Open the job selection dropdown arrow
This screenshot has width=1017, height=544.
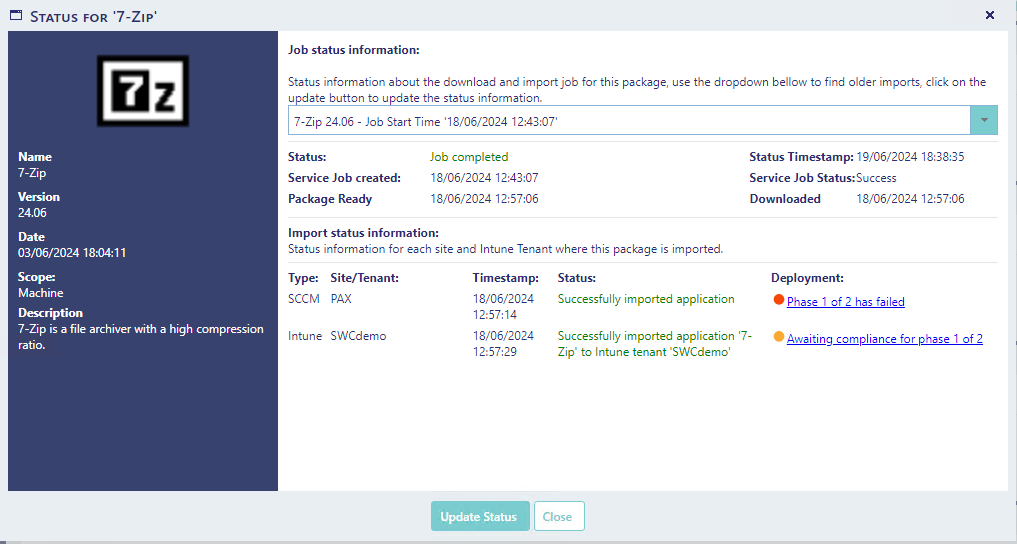click(x=984, y=121)
